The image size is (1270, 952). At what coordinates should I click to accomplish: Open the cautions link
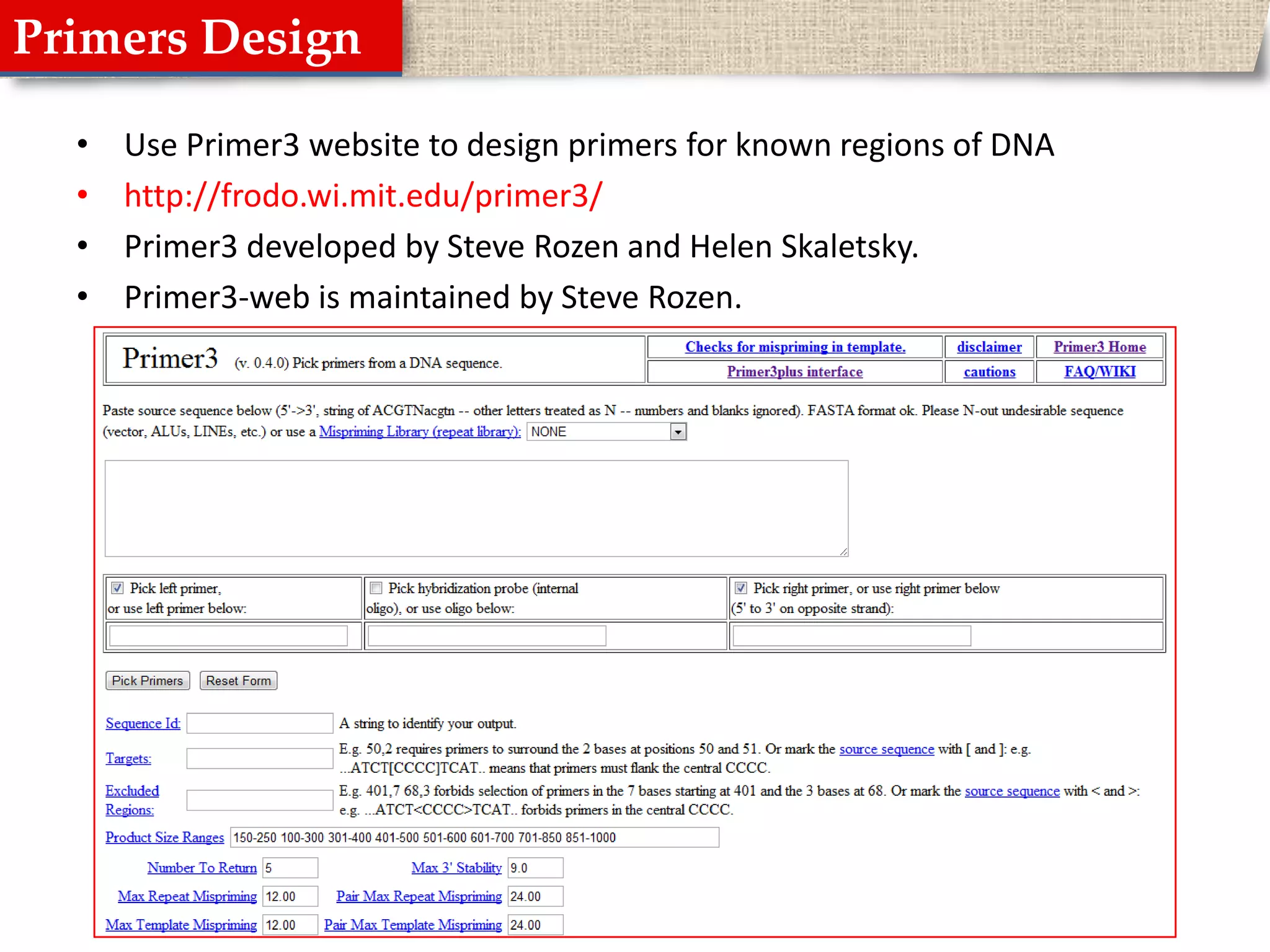(989, 372)
